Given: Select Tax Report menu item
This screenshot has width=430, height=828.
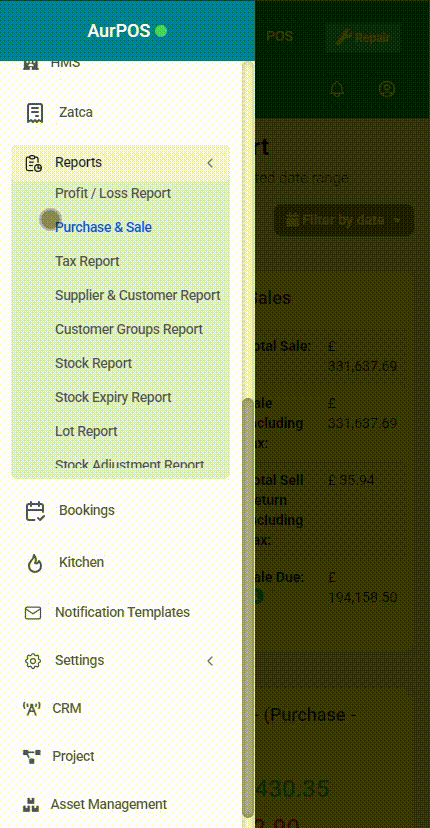Looking at the screenshot, I should 87,261.
